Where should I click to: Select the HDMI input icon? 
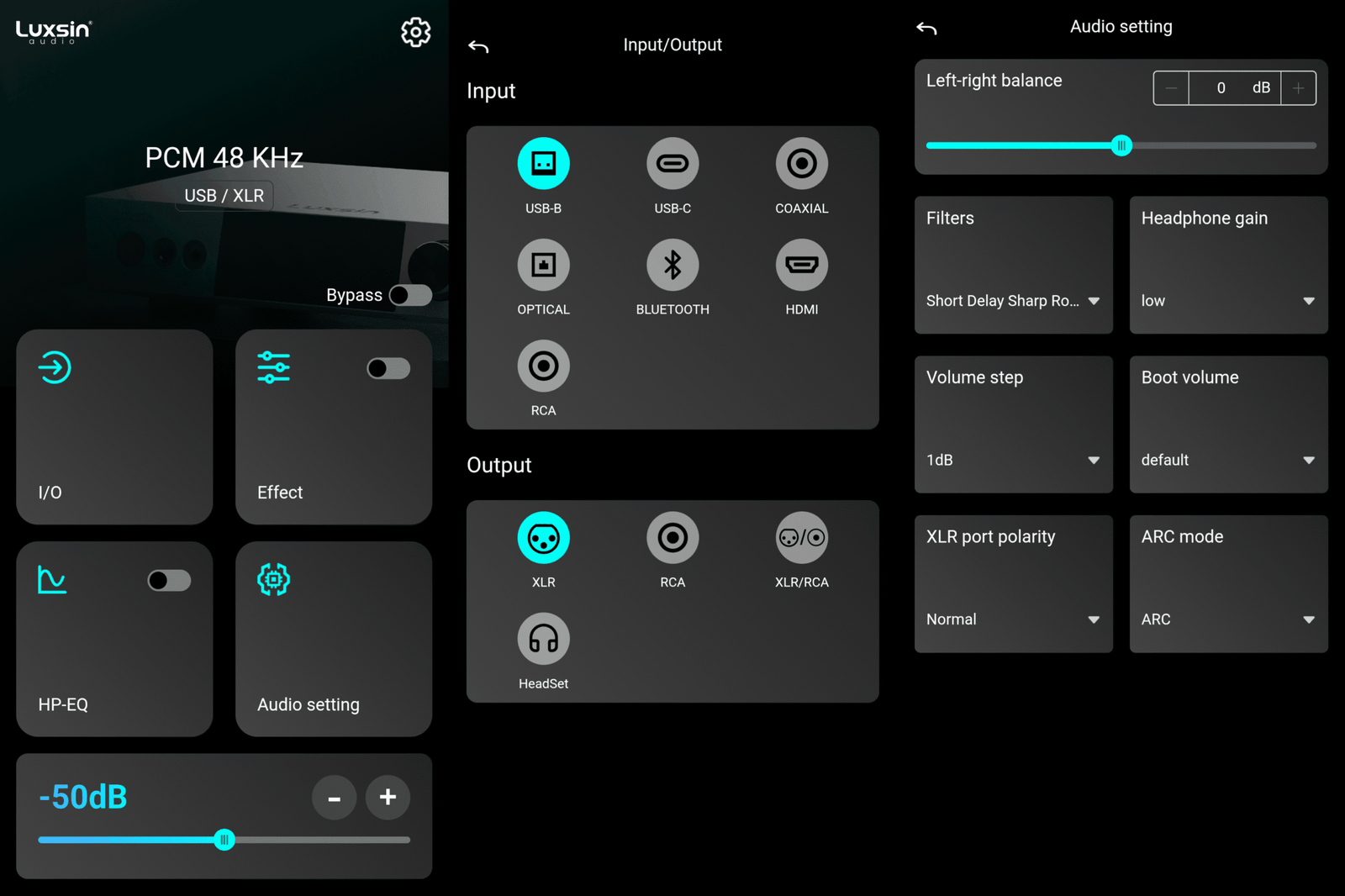pyautogui.click(x=801, y=265)
